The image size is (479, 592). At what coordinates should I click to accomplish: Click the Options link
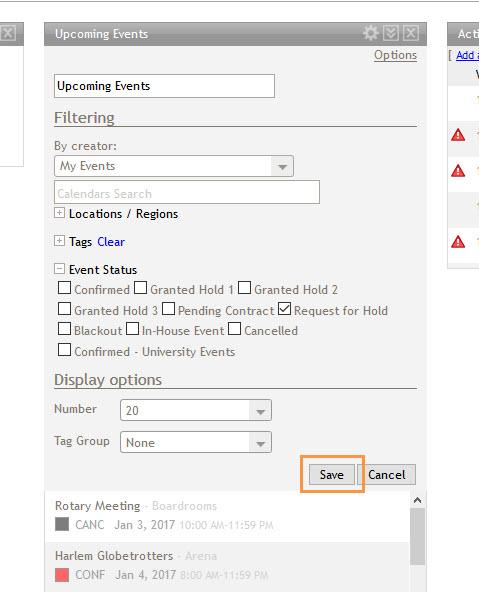395,55
